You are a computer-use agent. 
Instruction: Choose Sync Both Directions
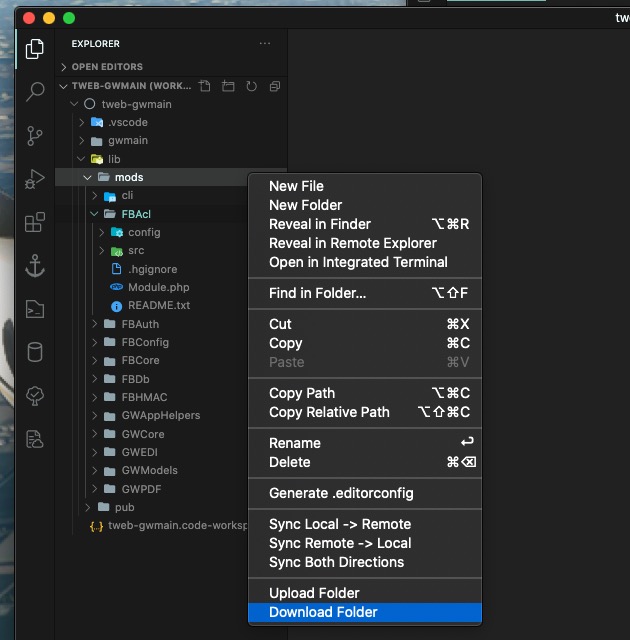click(365, 562)
